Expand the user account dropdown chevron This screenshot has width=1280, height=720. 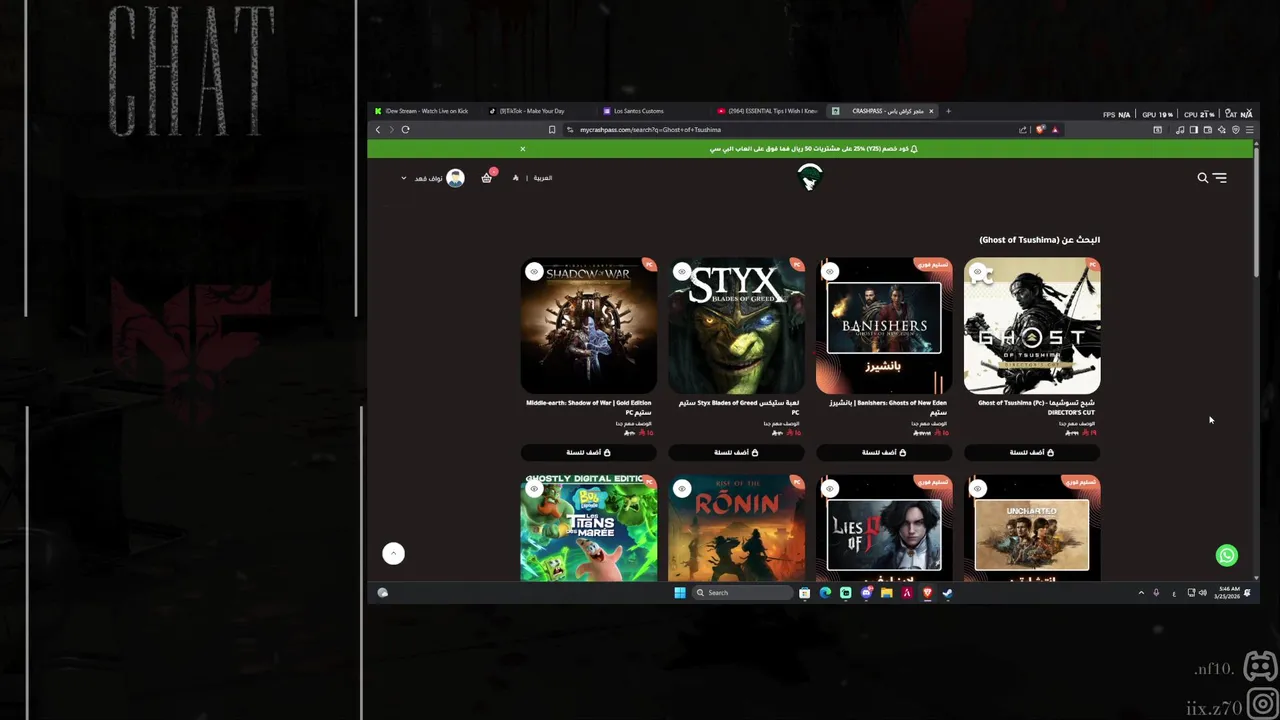404,178
